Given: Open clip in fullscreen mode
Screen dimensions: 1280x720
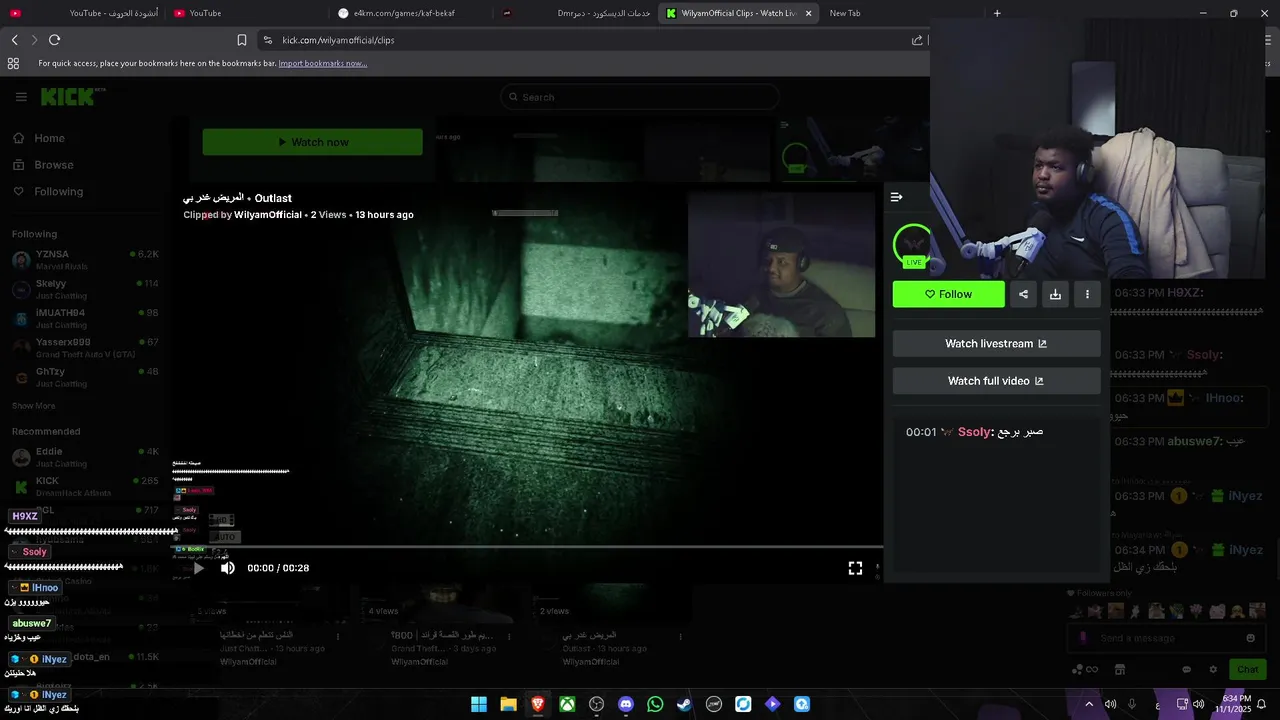Looking at the screenshot, I should [855, 568].
